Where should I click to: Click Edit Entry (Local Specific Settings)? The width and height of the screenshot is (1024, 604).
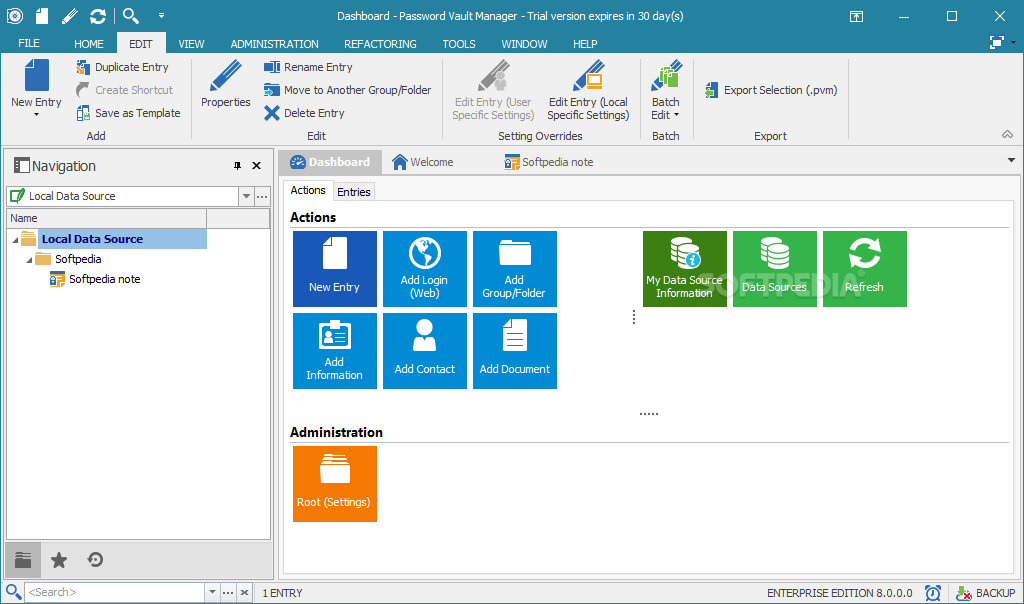pos(588,90)
